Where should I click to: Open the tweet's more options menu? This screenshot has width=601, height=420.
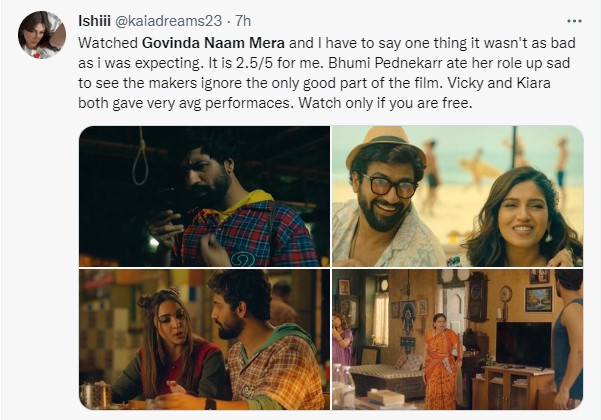coord(573,20)
